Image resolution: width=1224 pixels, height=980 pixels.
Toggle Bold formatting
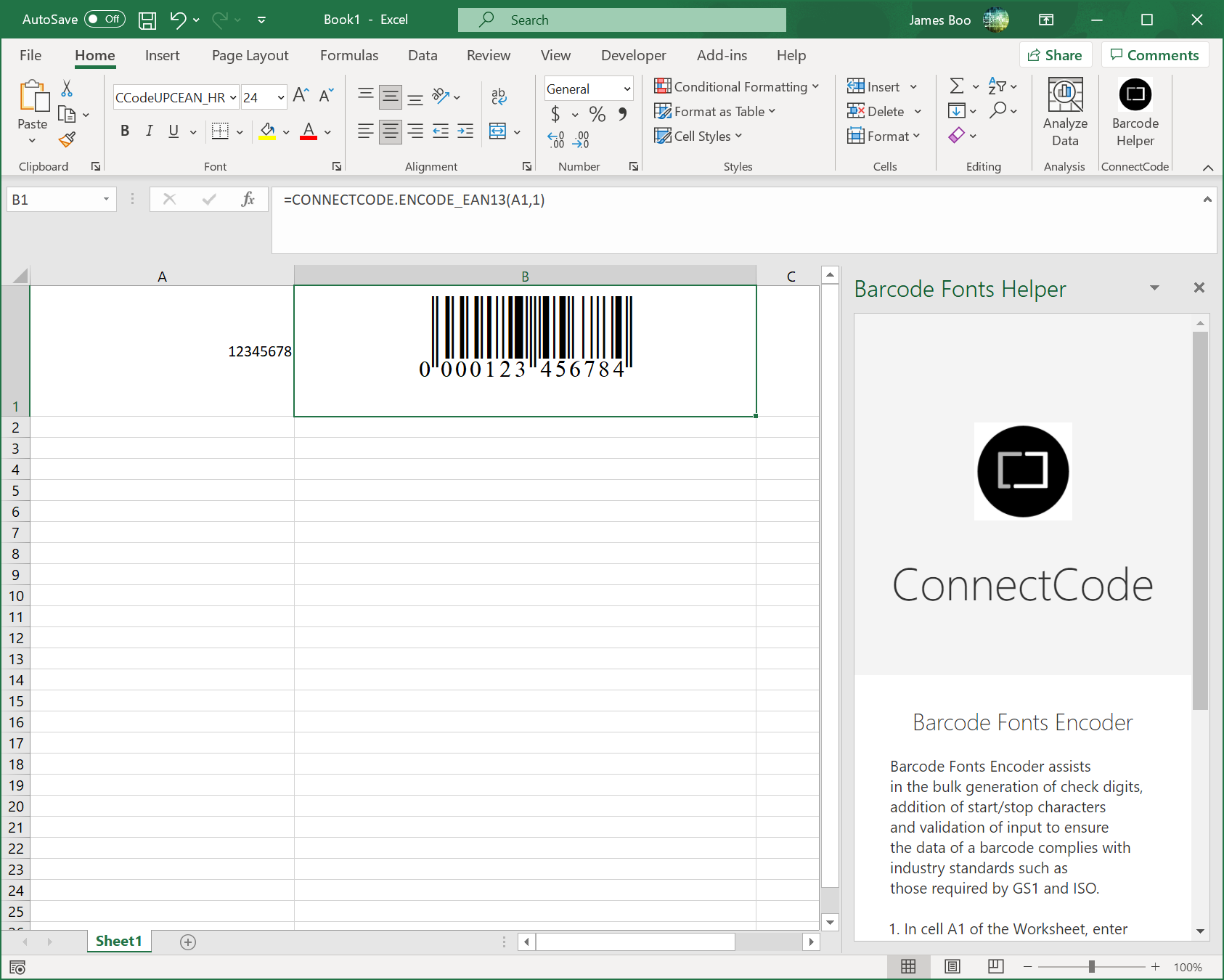[125, 131]
